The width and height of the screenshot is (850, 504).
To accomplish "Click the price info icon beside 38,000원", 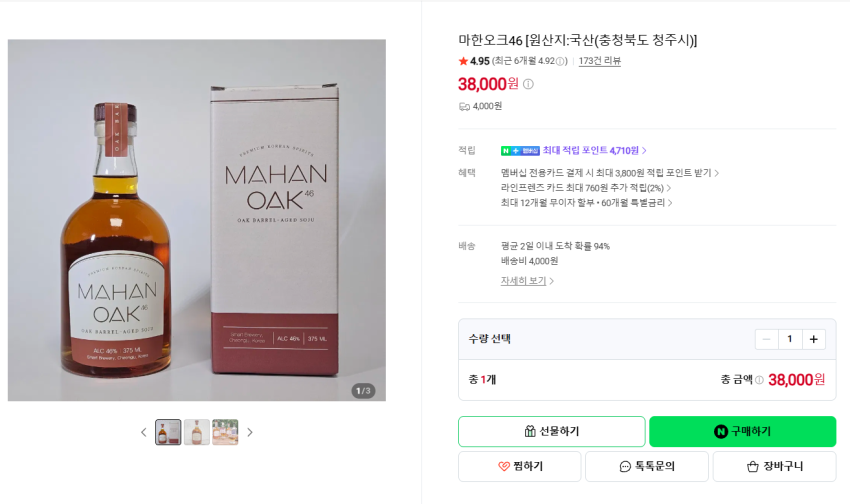I will (528, 84).
